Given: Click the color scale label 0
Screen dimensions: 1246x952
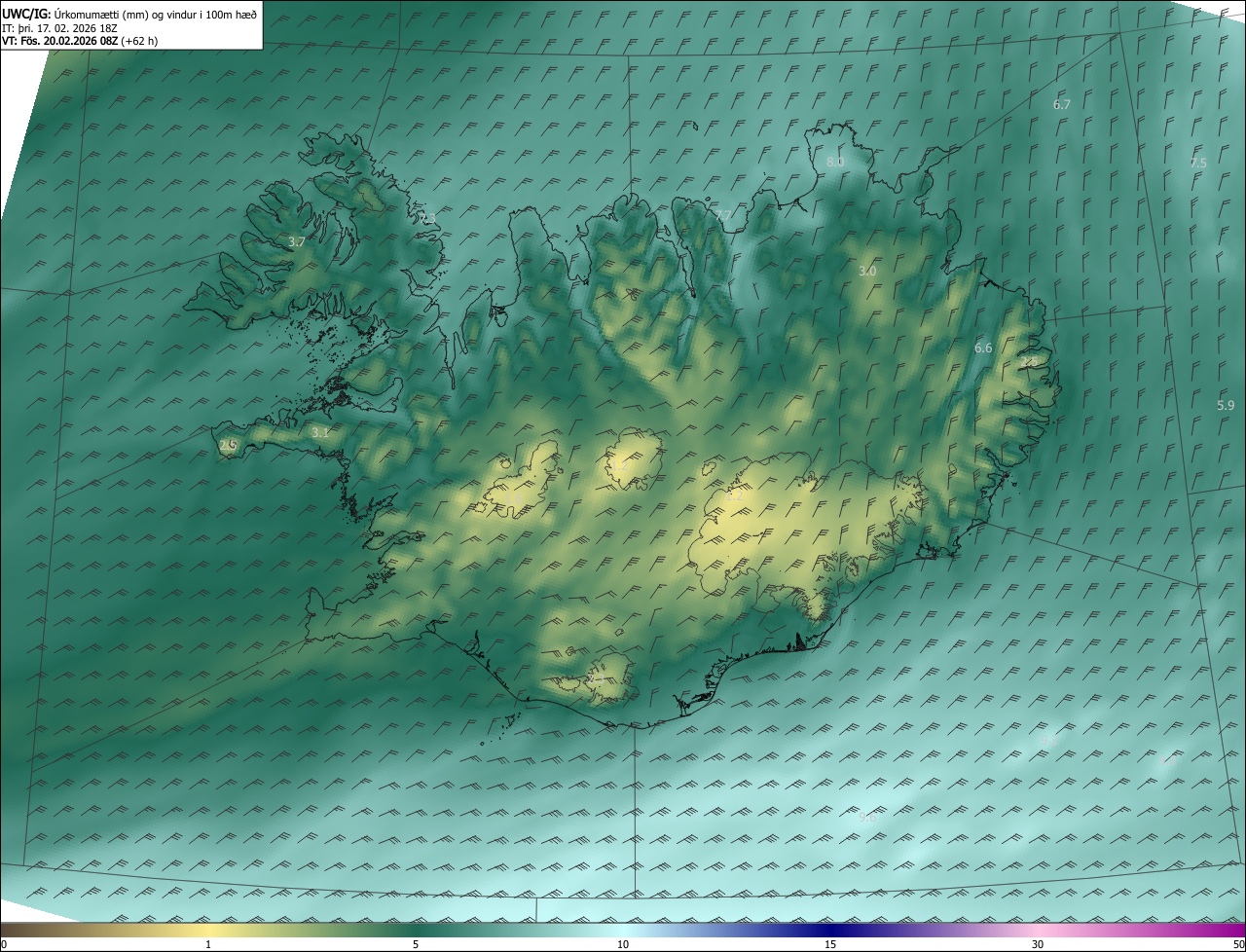Looking at the screenshot, I should click(4, 945).
